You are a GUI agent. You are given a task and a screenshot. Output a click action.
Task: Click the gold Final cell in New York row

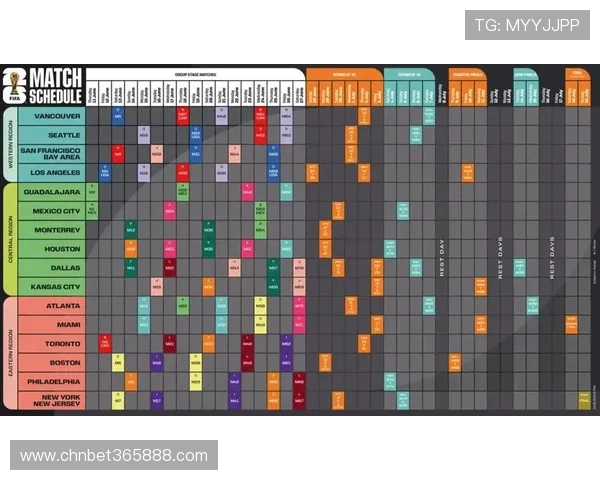click(584, 400)
